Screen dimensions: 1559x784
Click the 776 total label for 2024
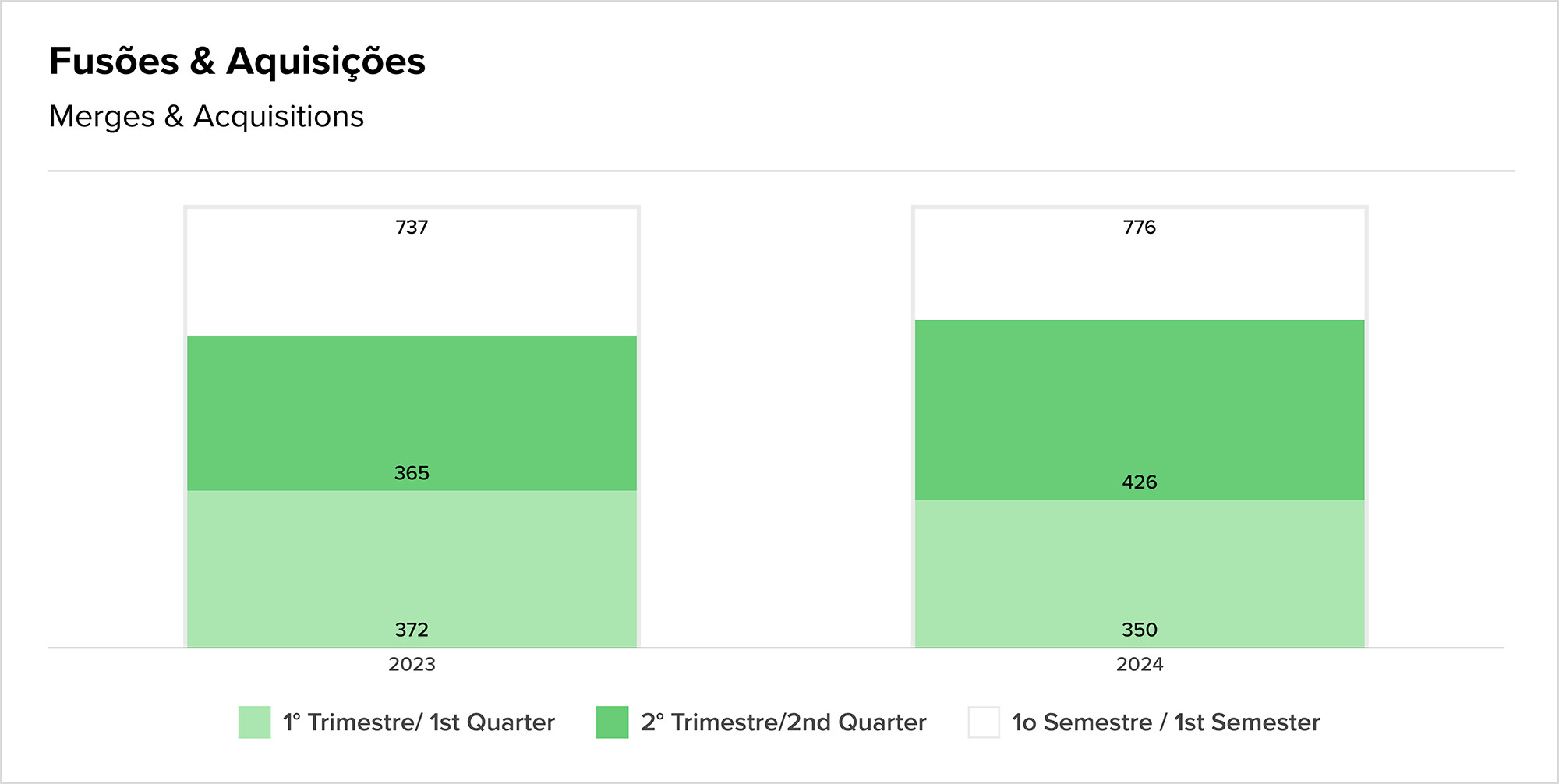pyautogui.click(x=1140, y=228)
